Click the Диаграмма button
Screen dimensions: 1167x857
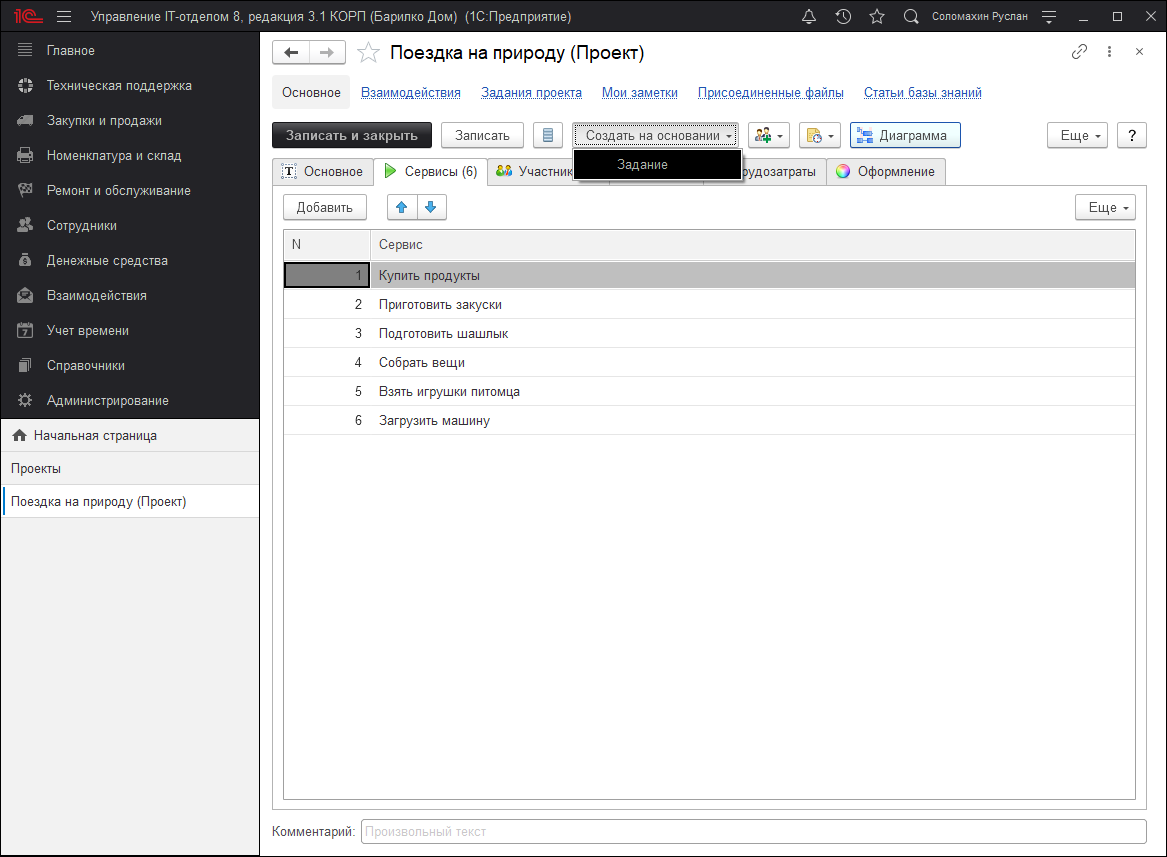click(904, 135)
